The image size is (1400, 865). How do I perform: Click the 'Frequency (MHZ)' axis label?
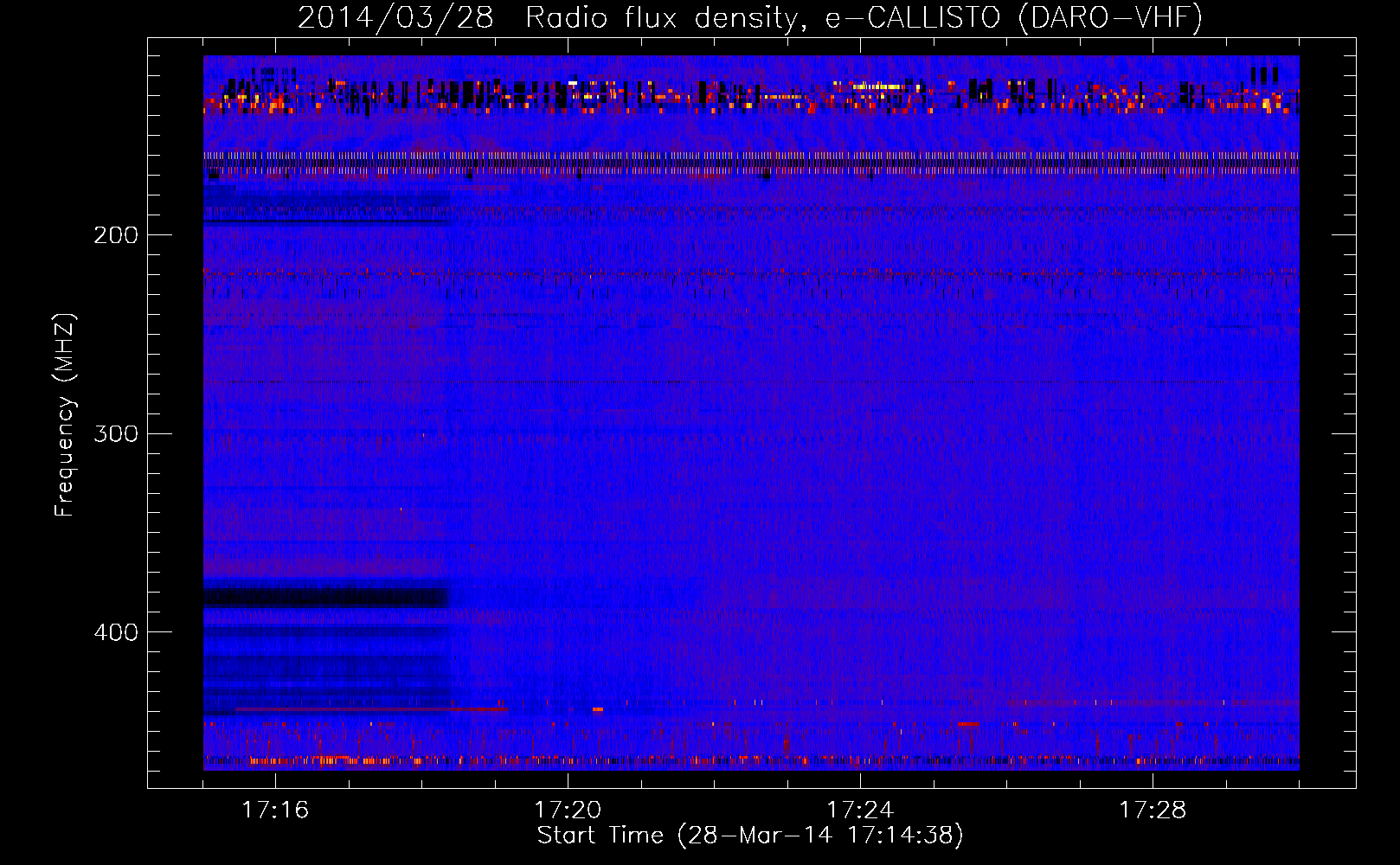(x=65, y=414)
